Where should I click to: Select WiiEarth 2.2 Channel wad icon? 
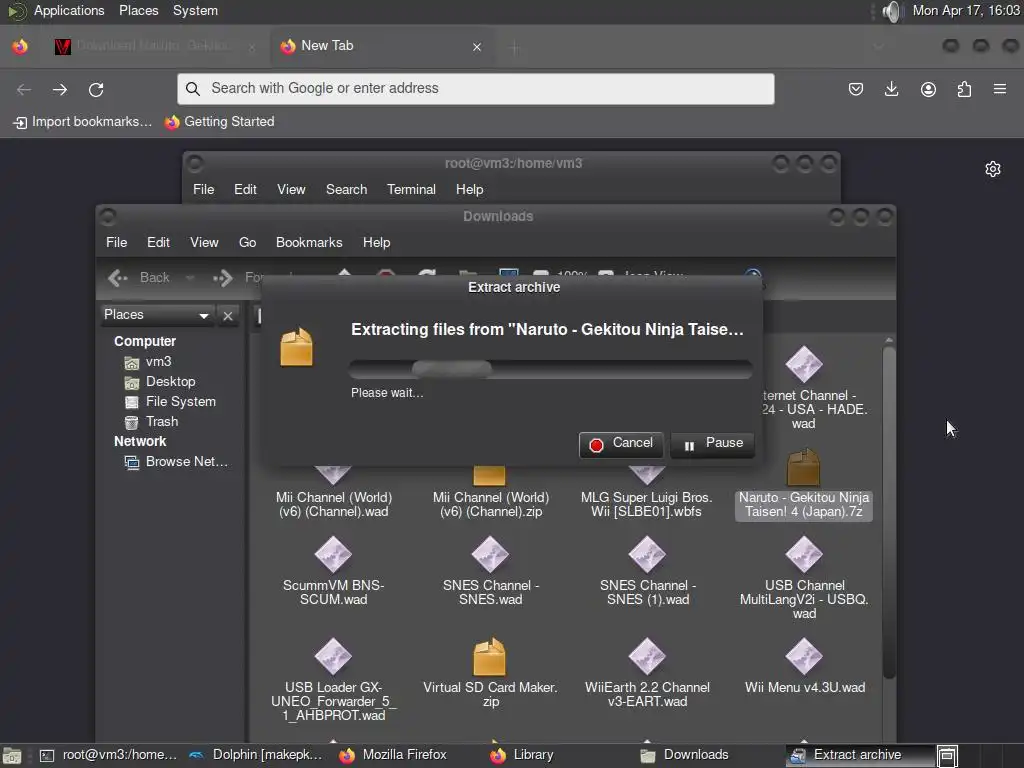point(647,656)
